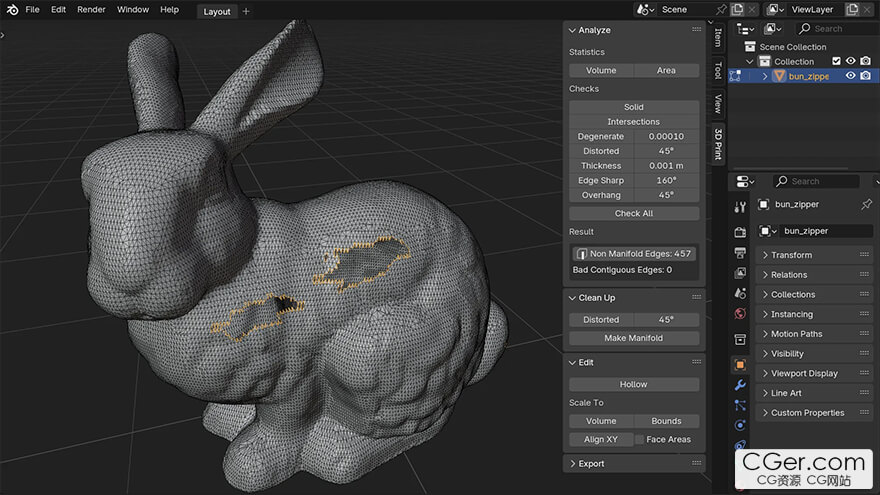Screen dimensions: 880x495
Task: Open the Modifiers wrench tab icon
Action: coord(740,385)
